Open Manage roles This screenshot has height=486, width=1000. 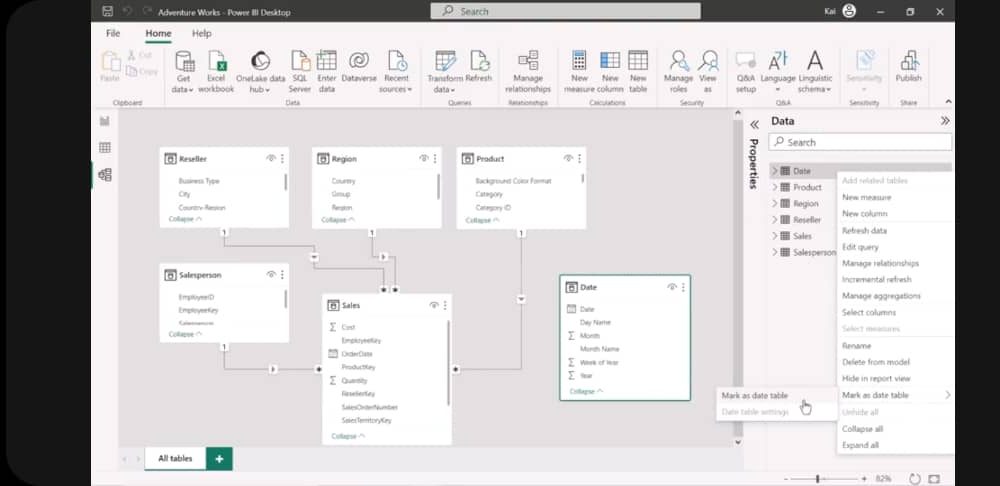click(x=679, y=72)
